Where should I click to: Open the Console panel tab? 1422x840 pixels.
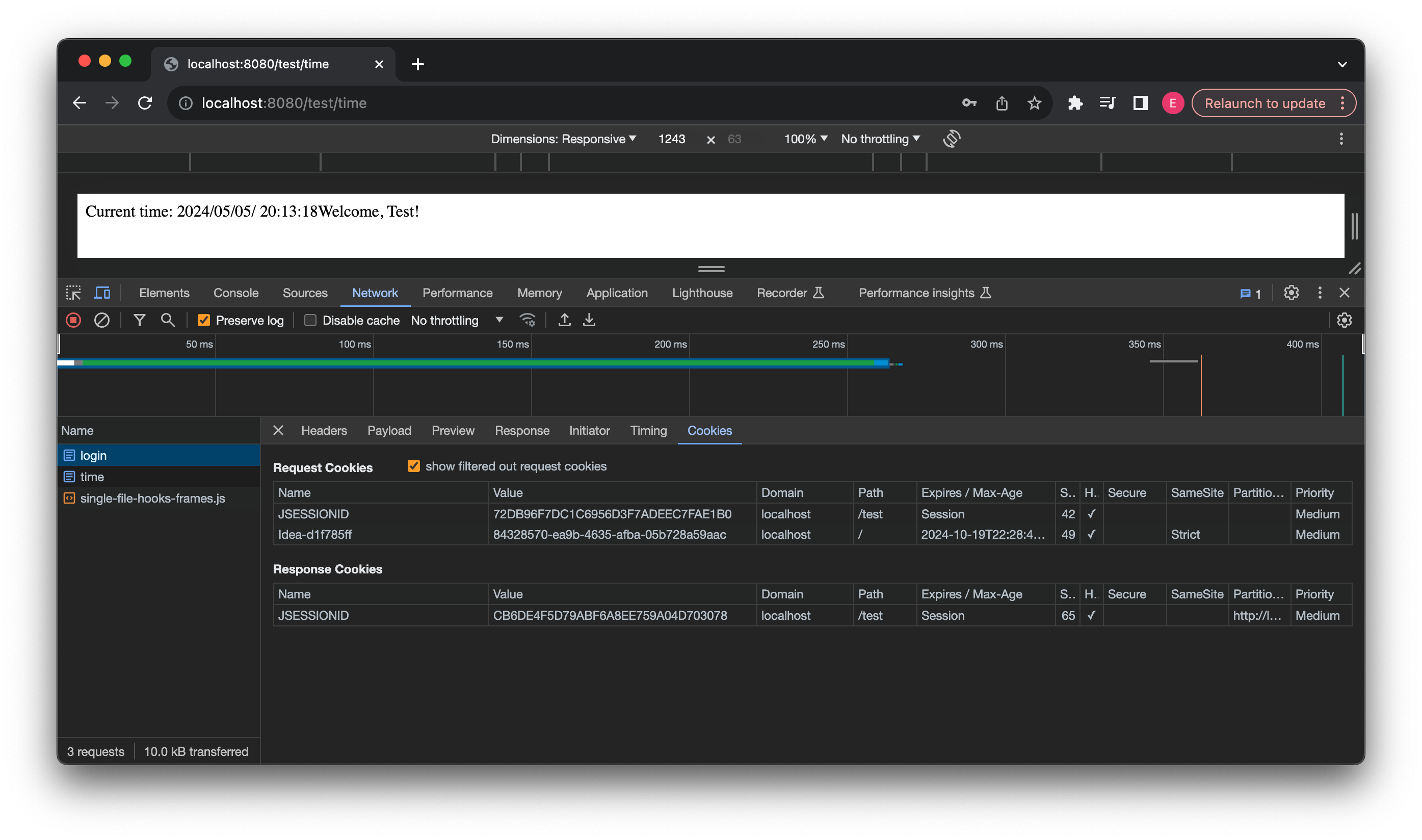[235, 293]
